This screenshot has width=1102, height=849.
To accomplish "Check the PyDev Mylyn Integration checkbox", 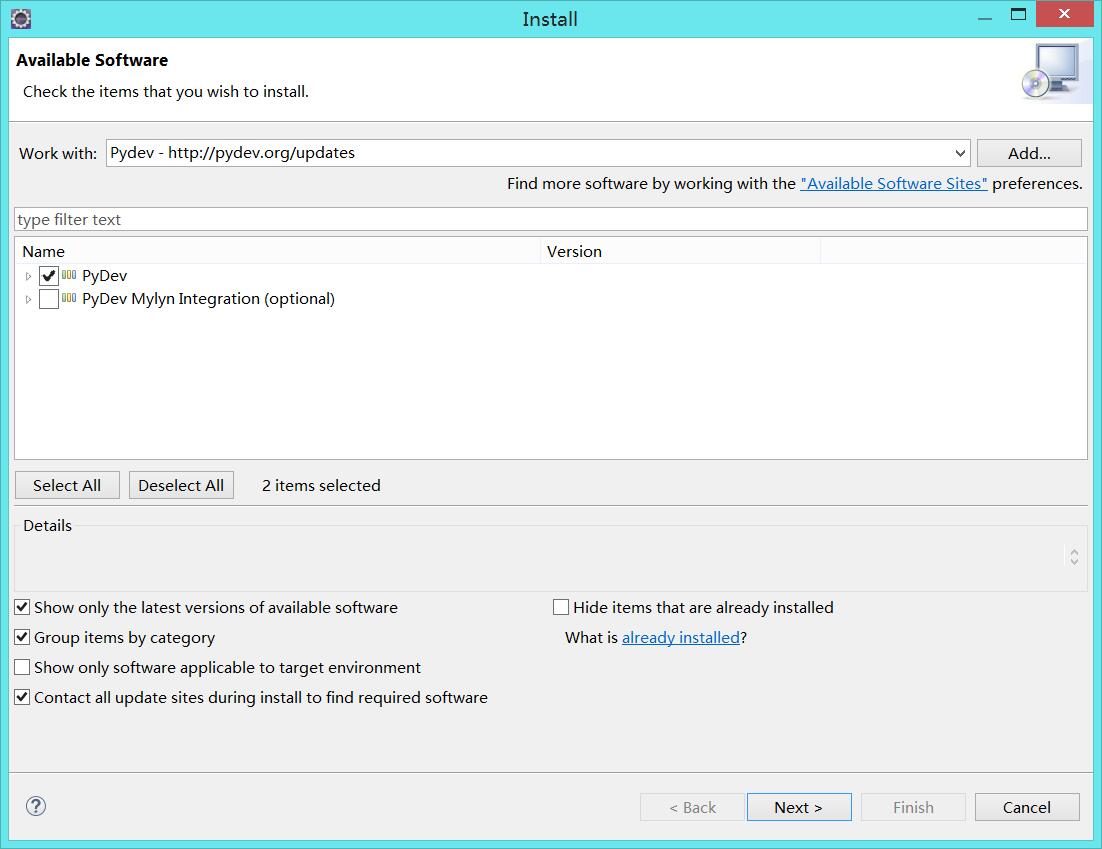I will (48, 299).
